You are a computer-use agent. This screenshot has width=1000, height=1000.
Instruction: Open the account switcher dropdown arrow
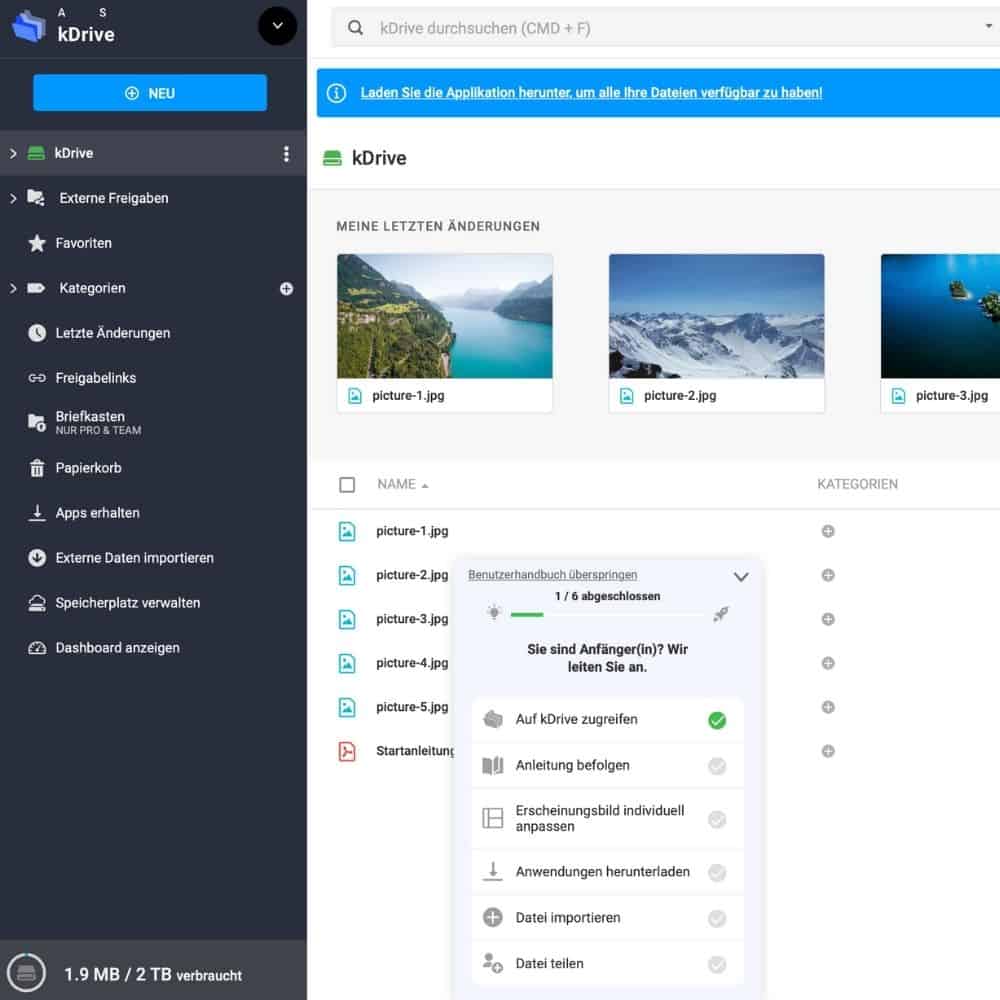tap(277, 26)
